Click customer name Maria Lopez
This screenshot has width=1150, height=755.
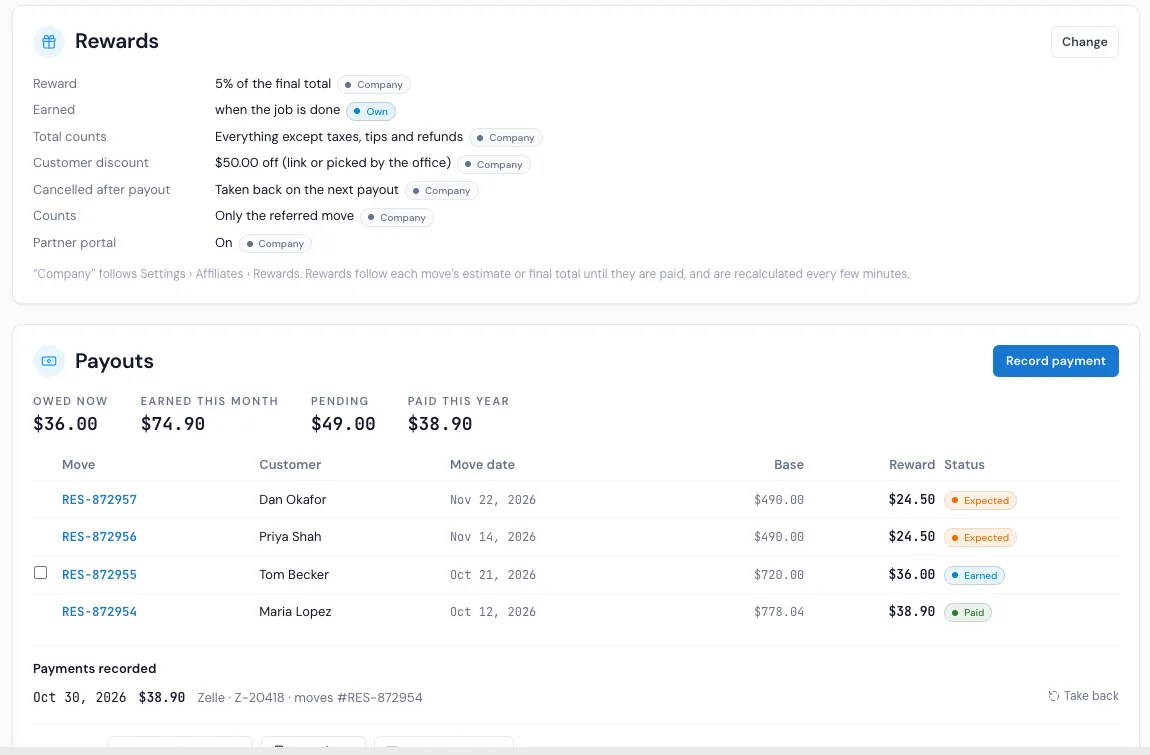tap(295, 612)
